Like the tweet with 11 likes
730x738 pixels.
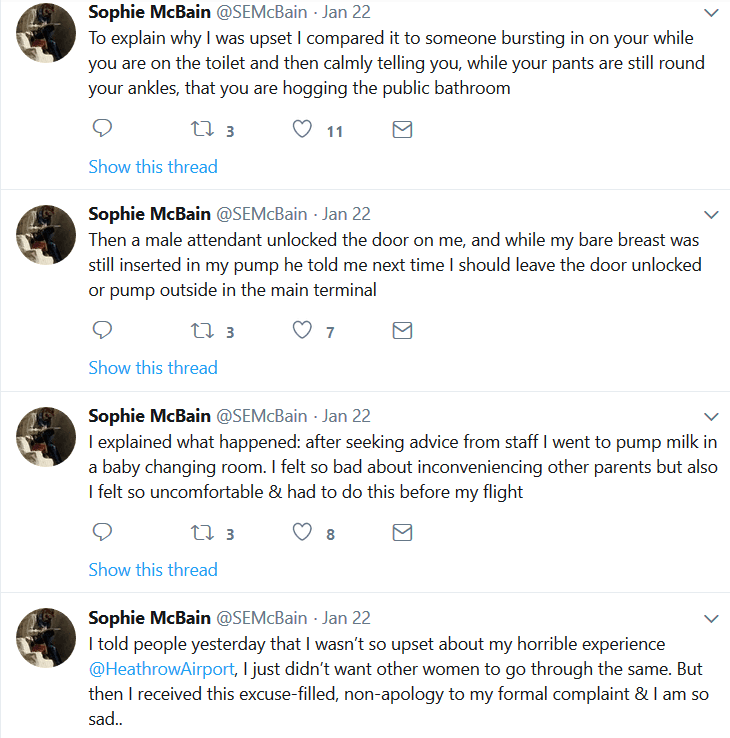(x=302, y=129)
